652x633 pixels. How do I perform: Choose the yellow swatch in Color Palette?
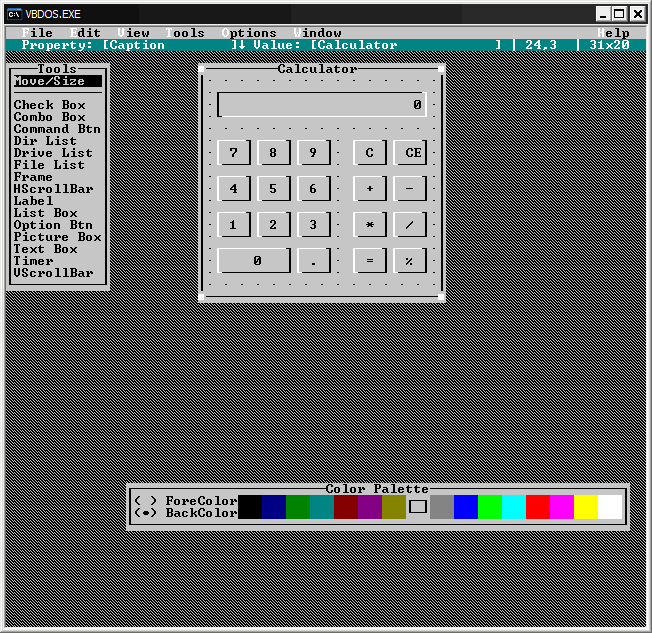[x=585, y=507]
